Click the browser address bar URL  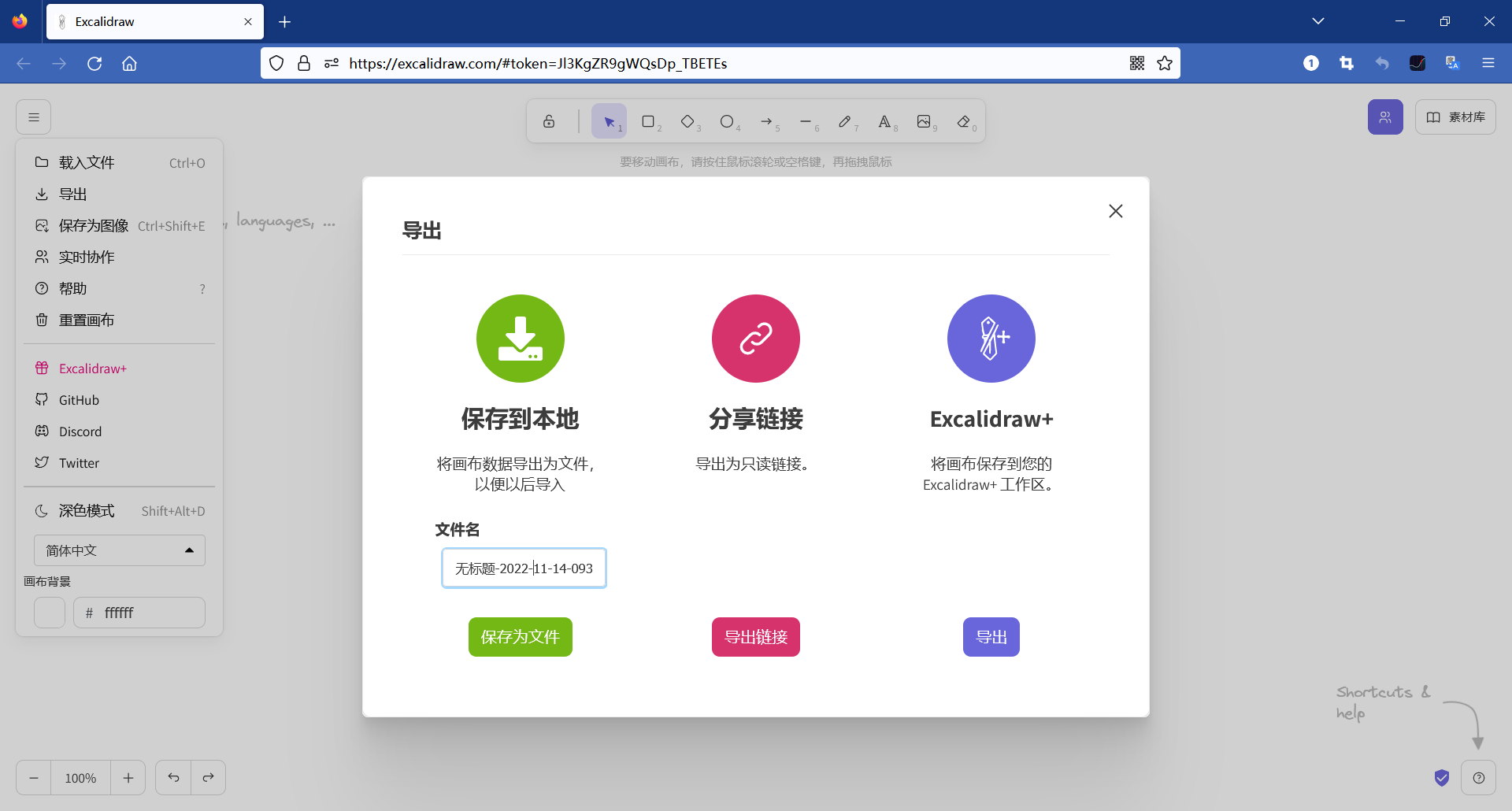[x=538, y=63]
